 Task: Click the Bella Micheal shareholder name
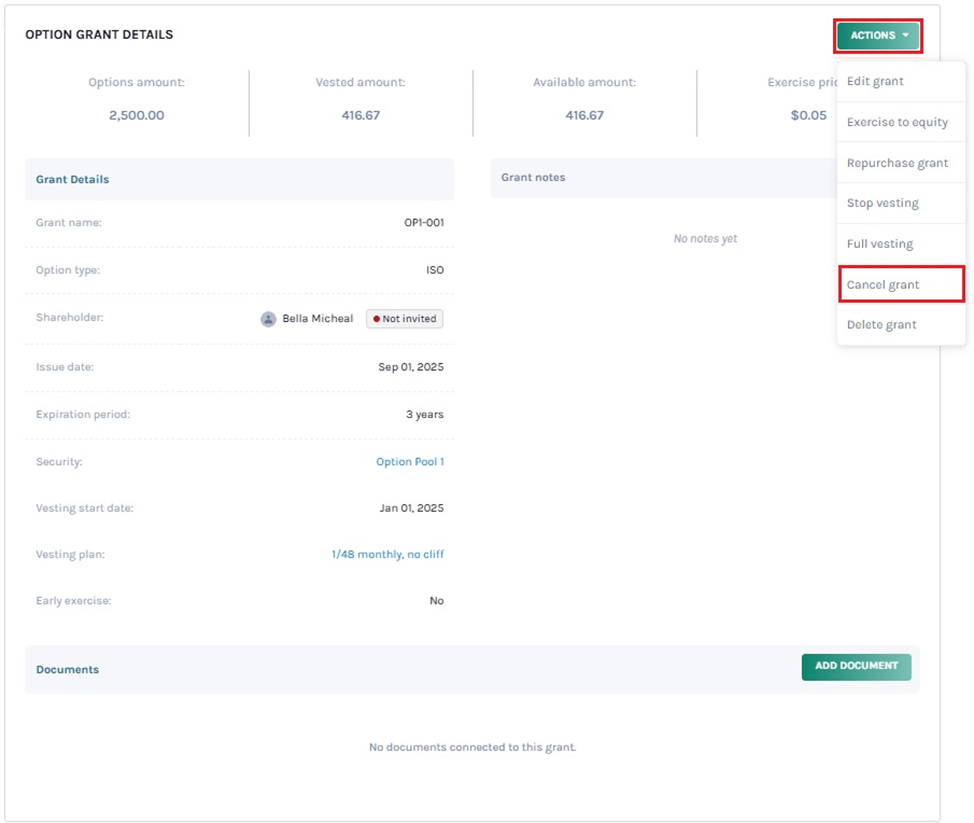pos(317,319)
